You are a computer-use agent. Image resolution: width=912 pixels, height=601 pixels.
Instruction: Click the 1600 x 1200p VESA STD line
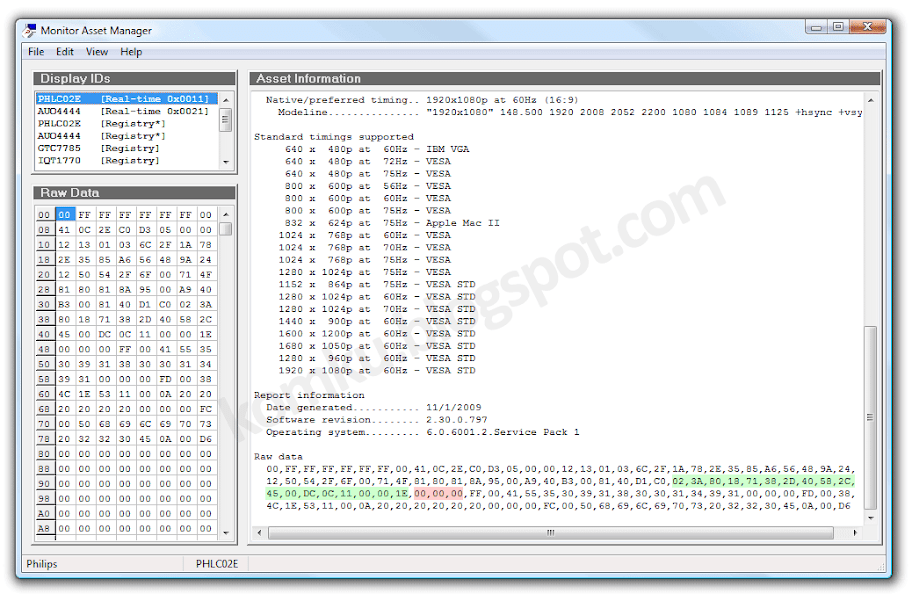click(376, 333)
